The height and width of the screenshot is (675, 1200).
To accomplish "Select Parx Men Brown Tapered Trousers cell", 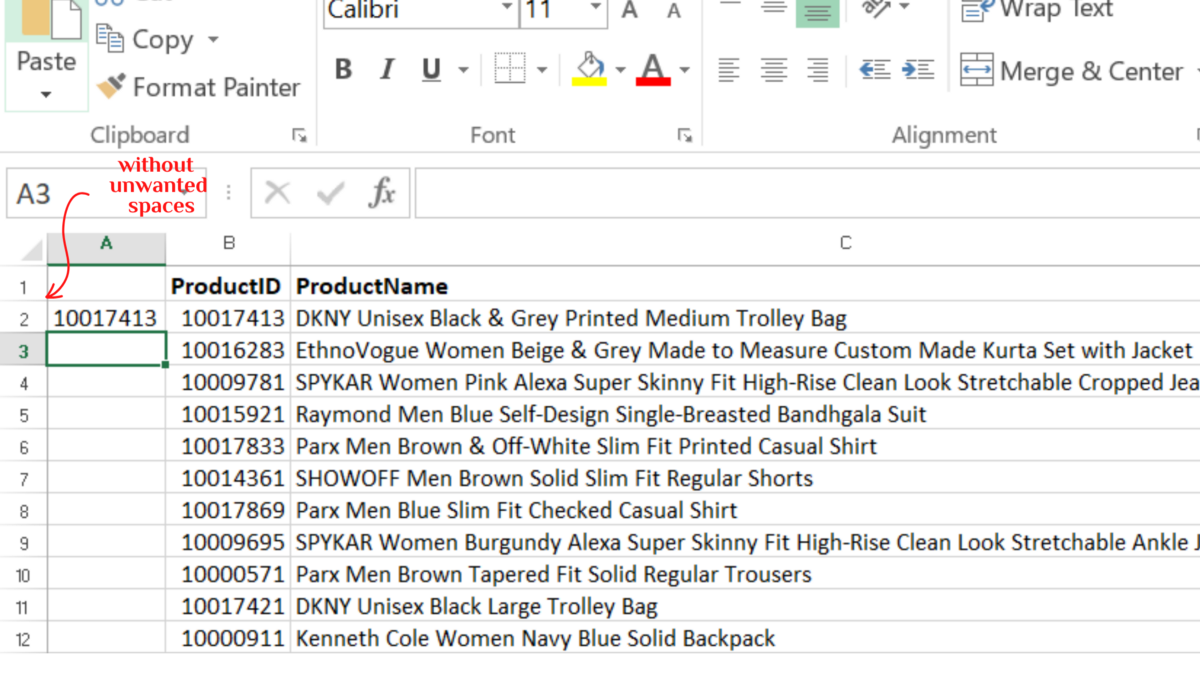I will 745,575.
